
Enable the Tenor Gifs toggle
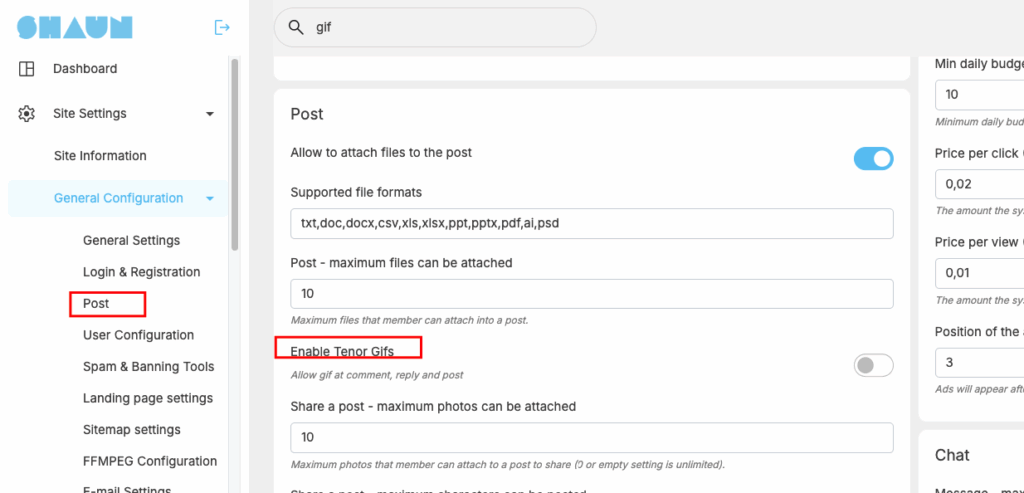(873, 366)
